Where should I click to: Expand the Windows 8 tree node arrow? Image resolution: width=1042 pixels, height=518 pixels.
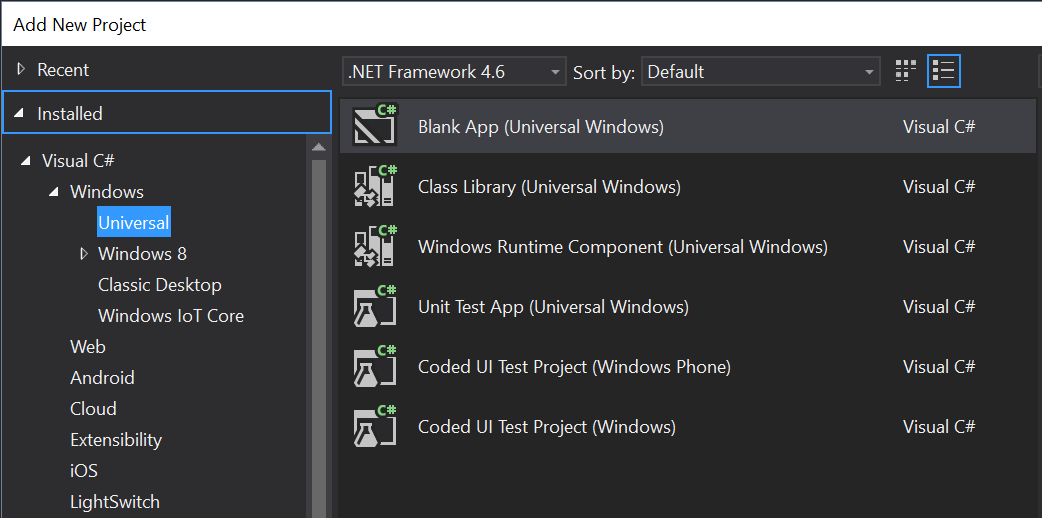[84, 253]
